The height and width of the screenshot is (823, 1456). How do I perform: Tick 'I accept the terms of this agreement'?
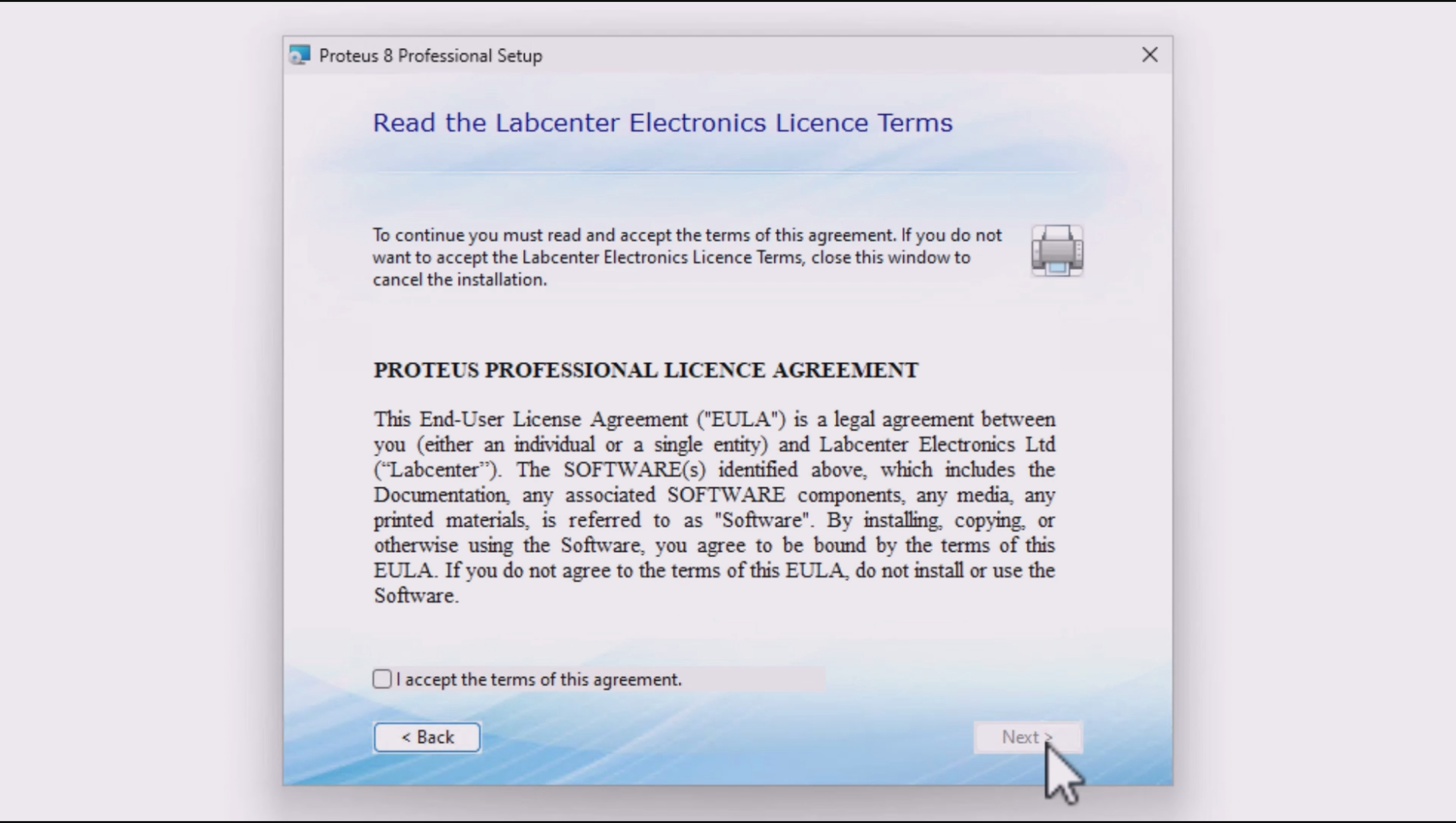[x=382, y=679]
